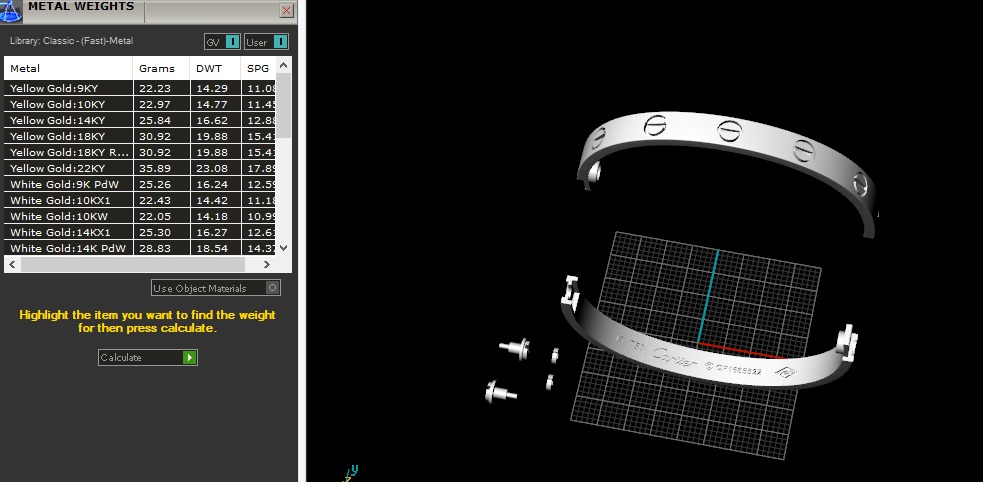Image resolution: width=983 pixels, height=482 pixels.
Task: Select the lower loose screw part
Action: (500, 392)
